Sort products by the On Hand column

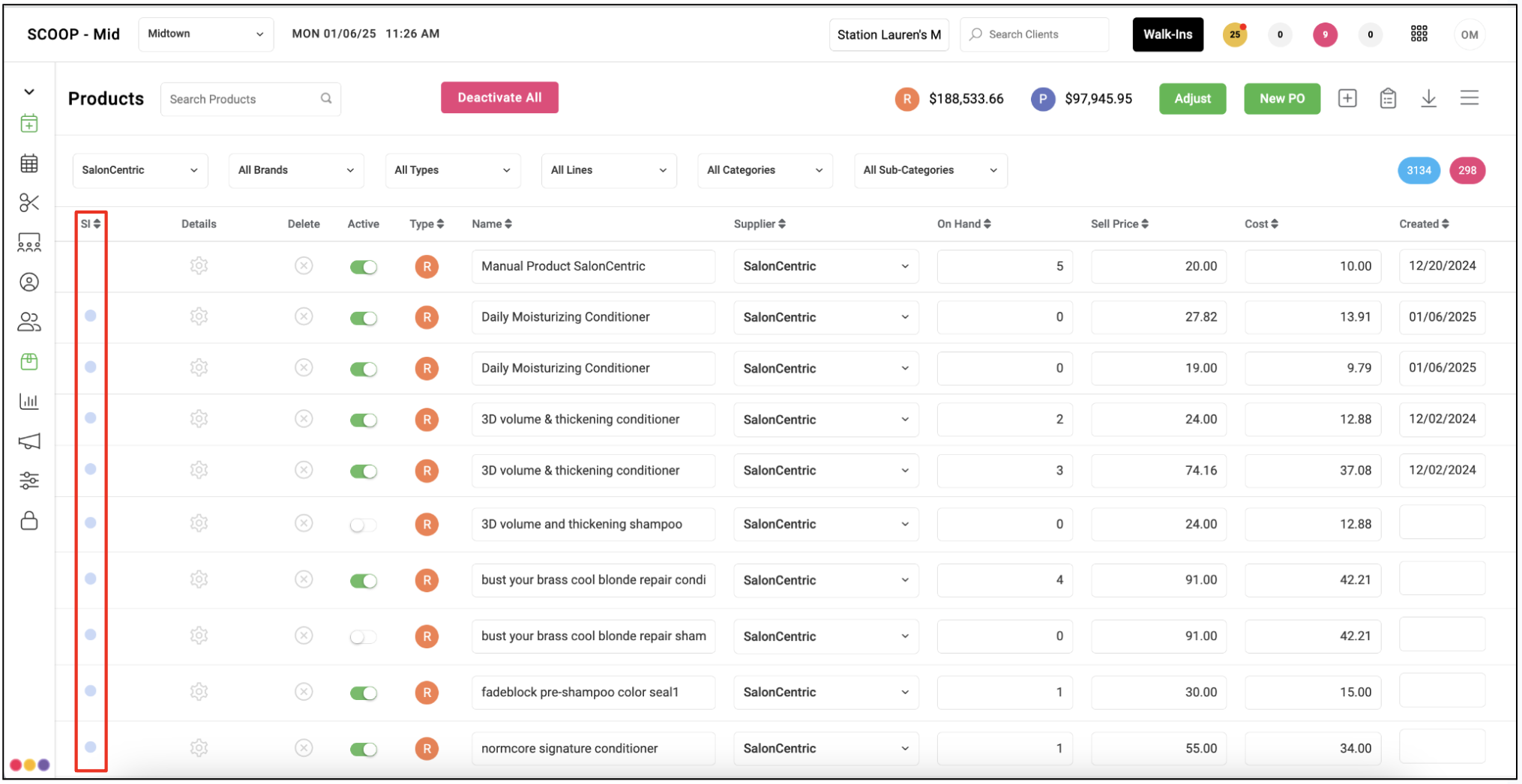tap(963, 223)
